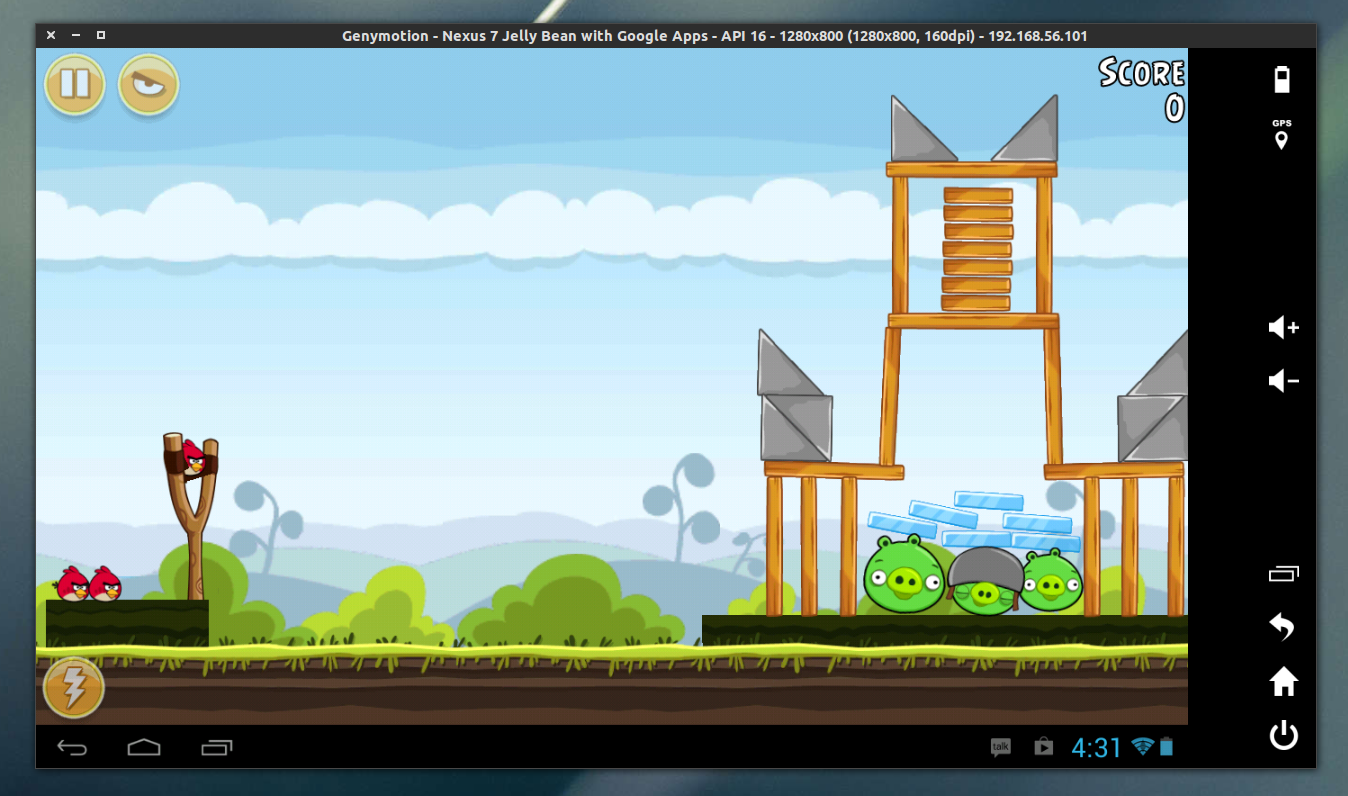Screen dimensions: 1348x796
Task: Maximize the Genymotion window
Action: [x=101, y=35]
